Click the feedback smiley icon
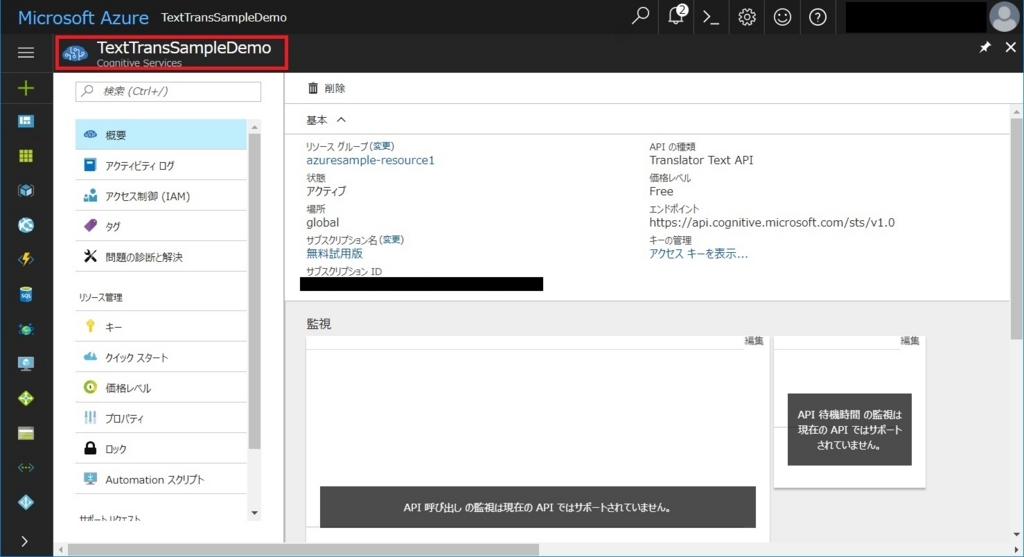This screenshot has height=557, width=1024. (x=782, y=17)
